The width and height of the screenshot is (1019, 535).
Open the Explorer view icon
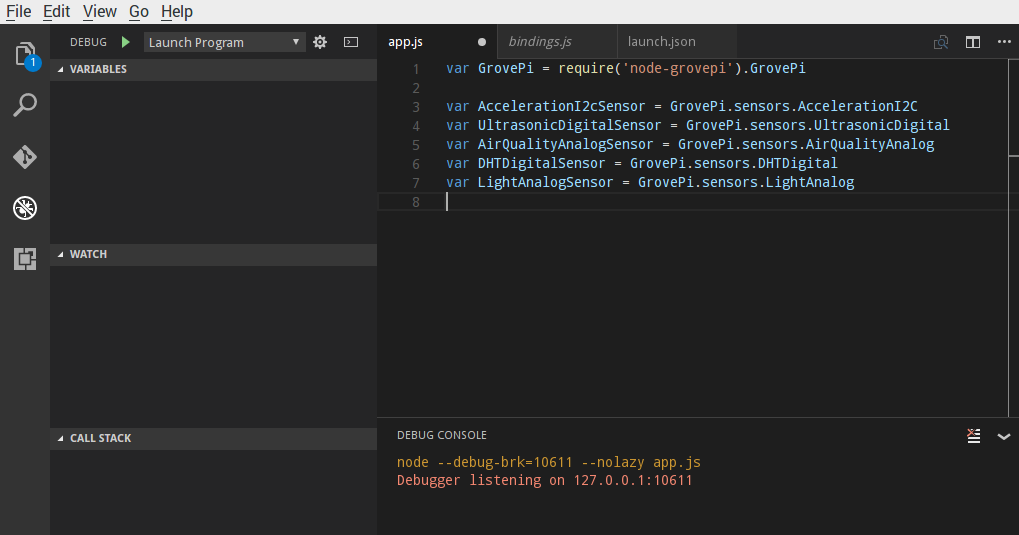click(25, 54)
